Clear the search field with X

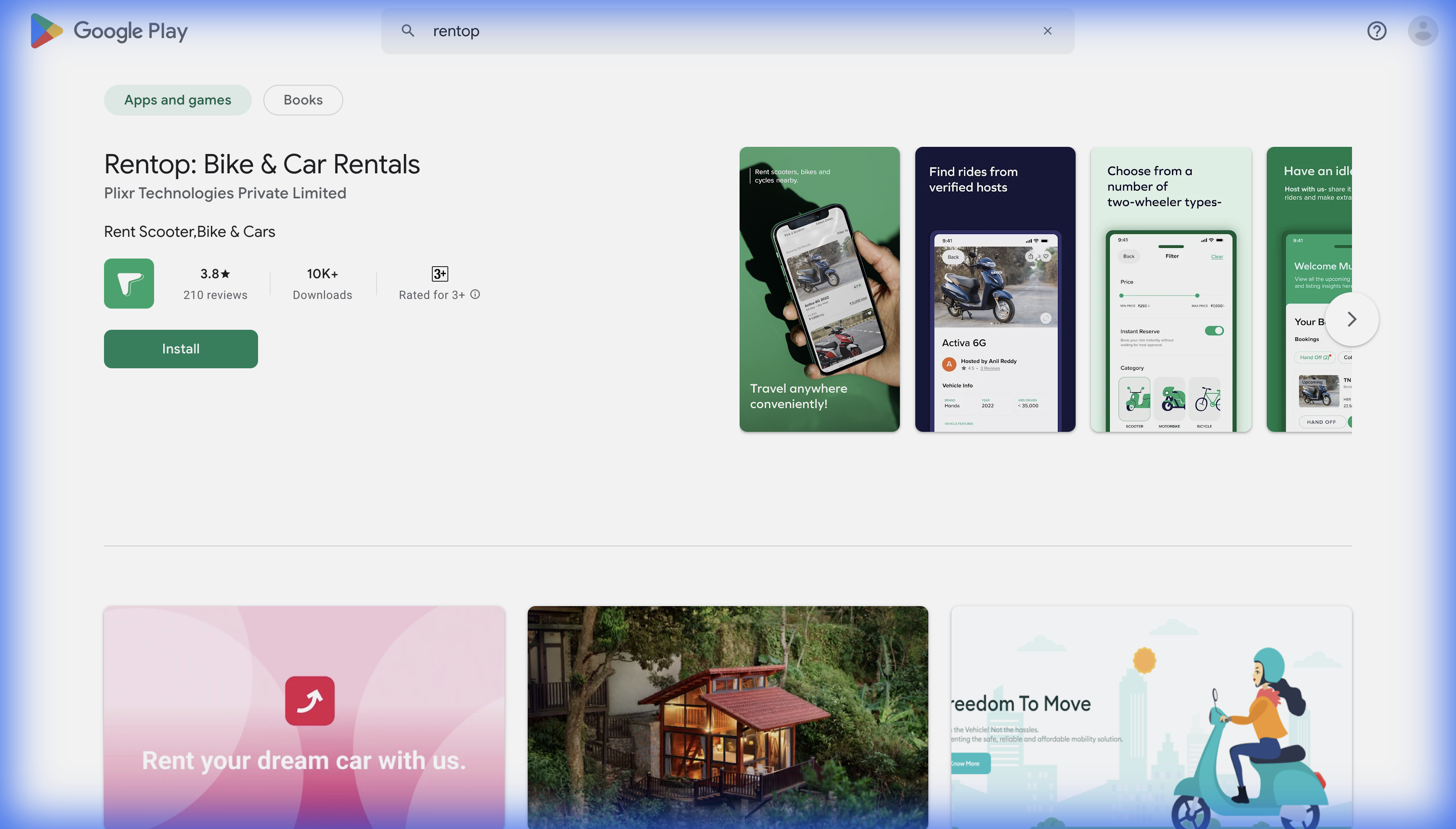point(1047,31)
